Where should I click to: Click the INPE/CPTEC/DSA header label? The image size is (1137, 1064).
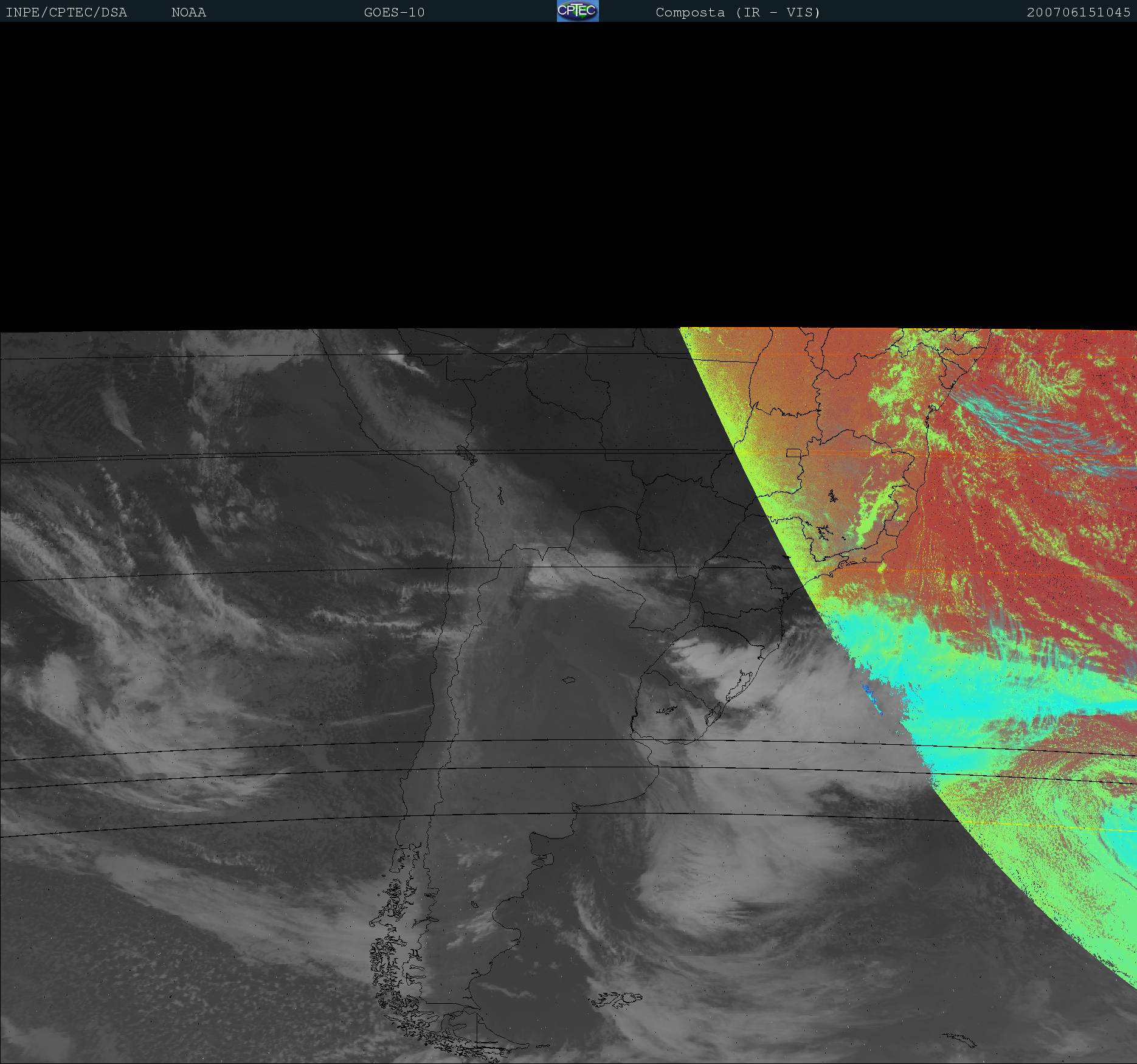[66, 12]
